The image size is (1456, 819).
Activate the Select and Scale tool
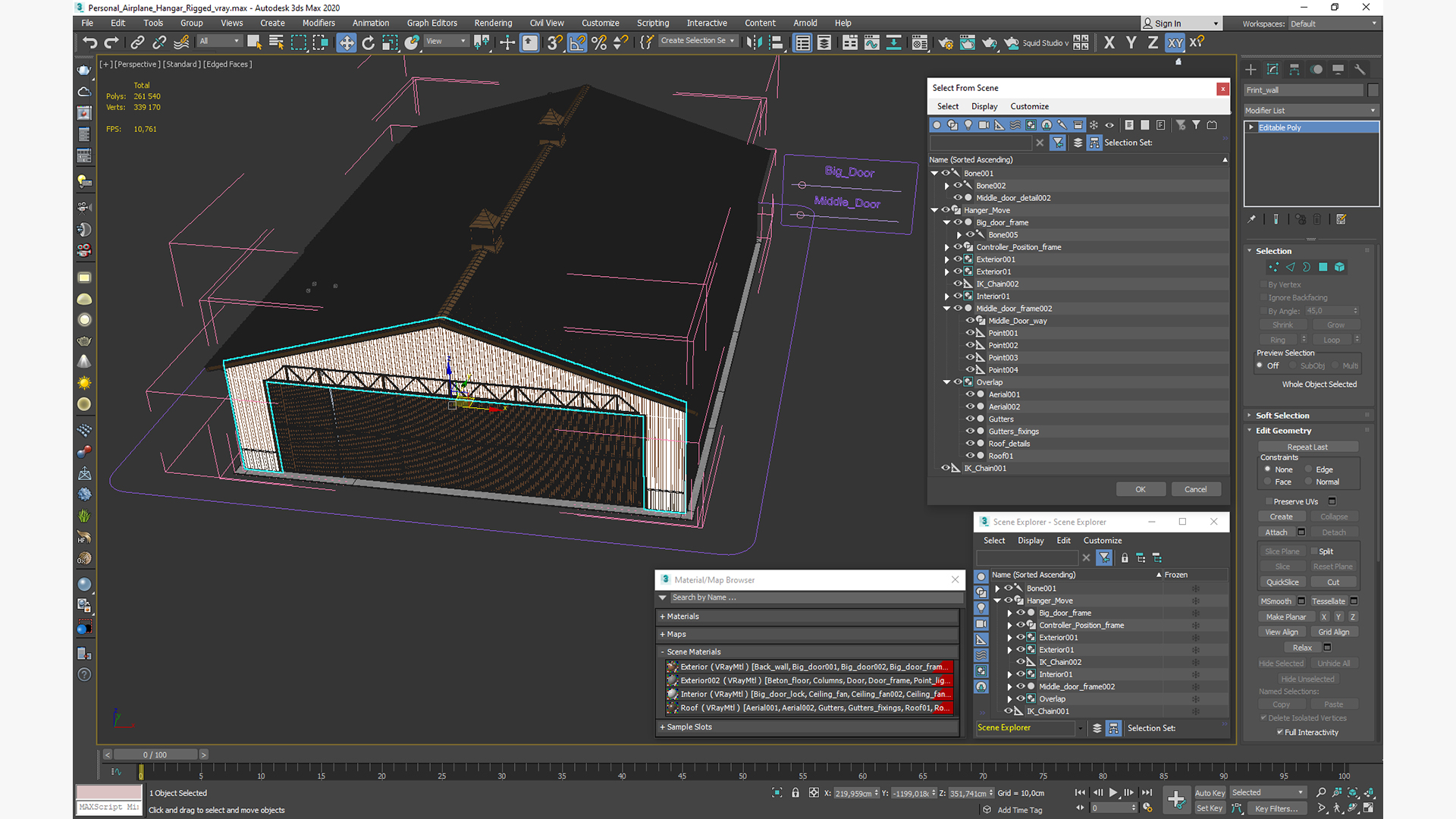coord(390,42)
